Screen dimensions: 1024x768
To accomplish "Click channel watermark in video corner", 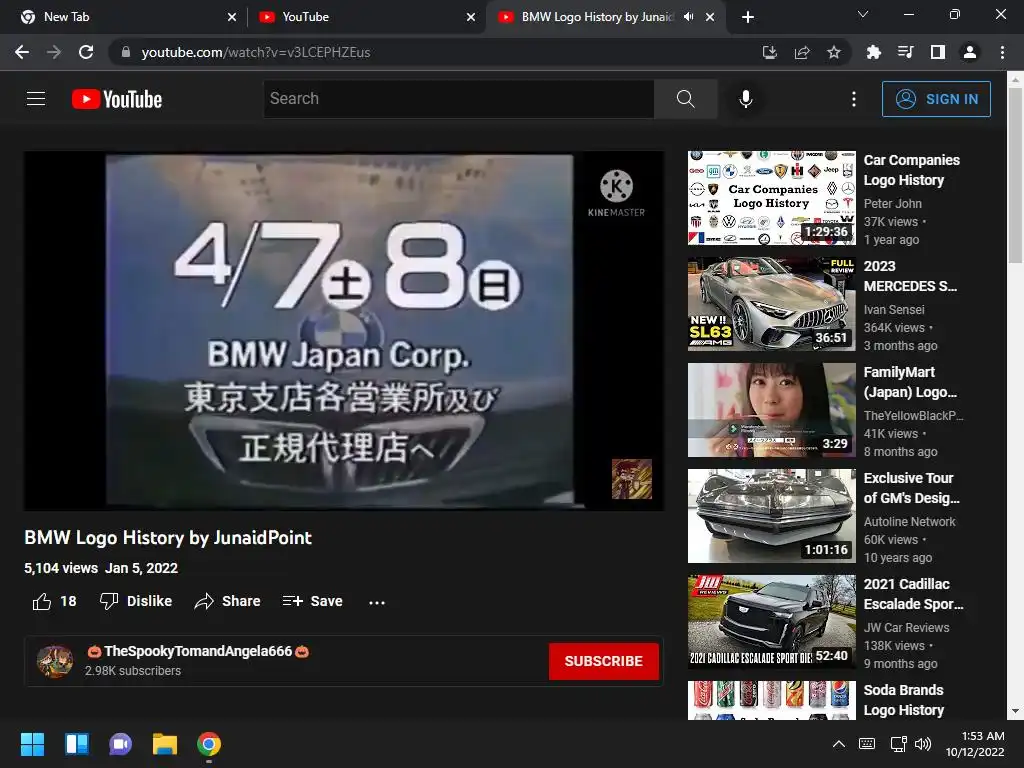I will 632,479.
